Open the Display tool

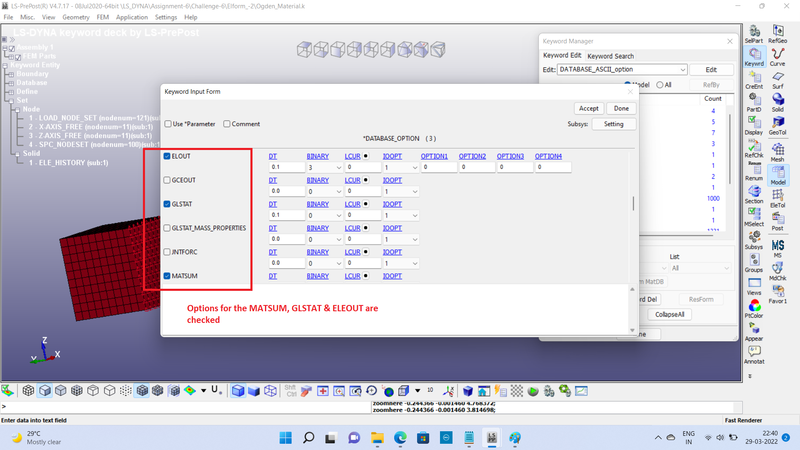(754, 126)
